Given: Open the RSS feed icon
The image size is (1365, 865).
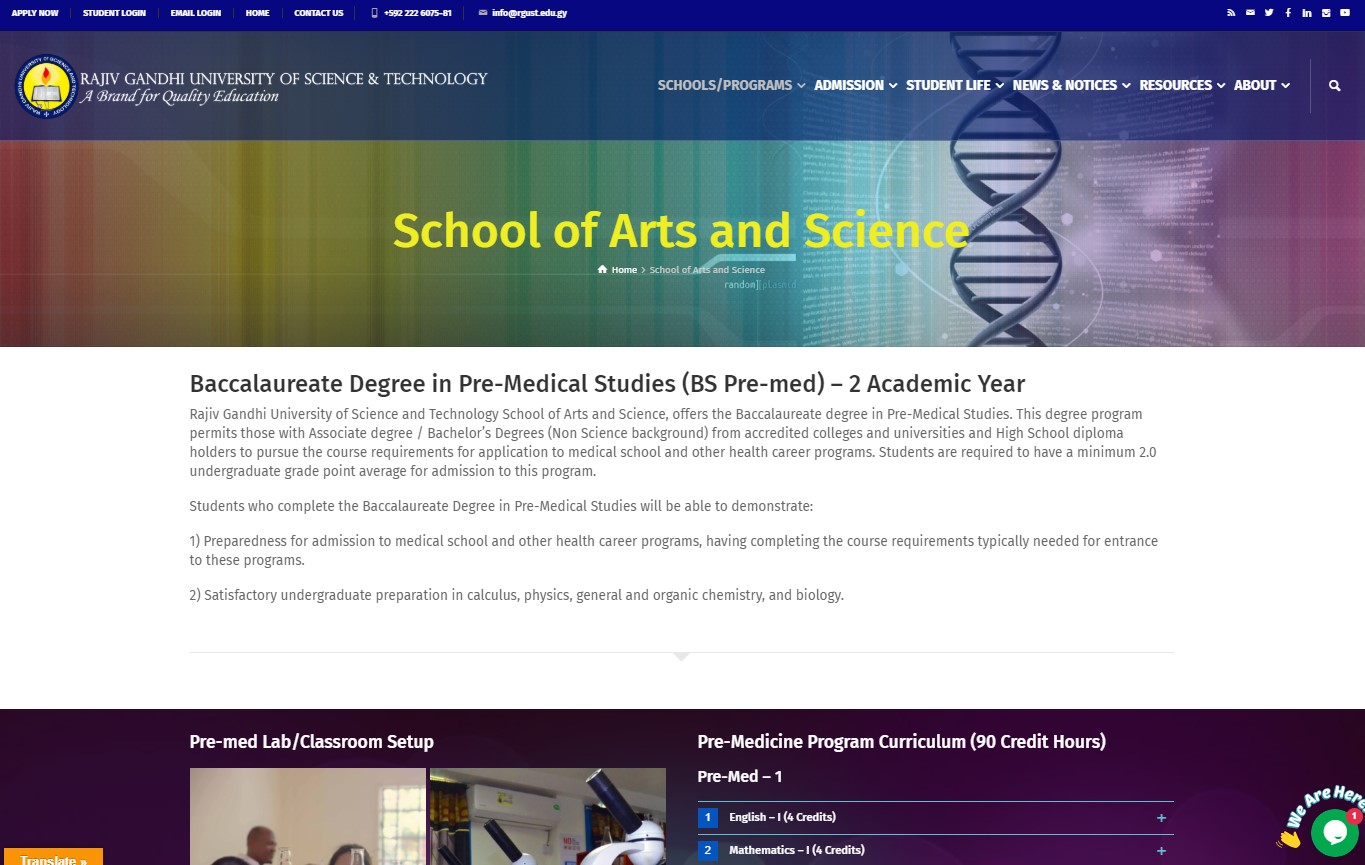Looking at the screenshot, I should pos(1231,13).
